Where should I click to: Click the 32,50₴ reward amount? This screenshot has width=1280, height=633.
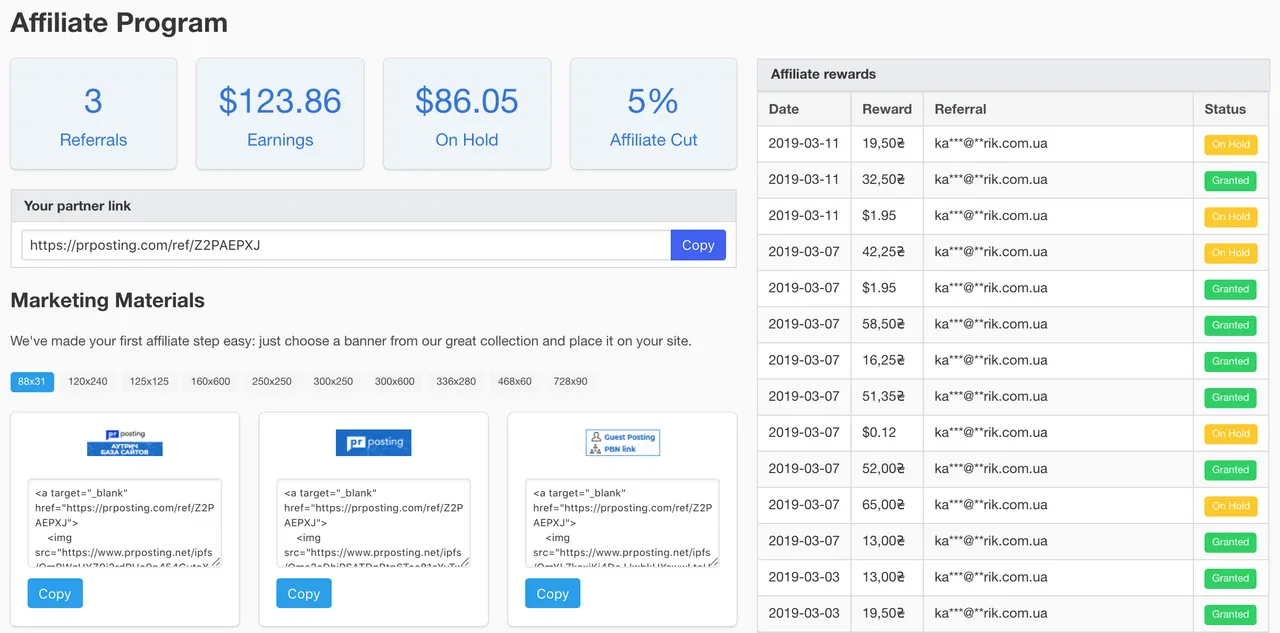pos(883,180)
